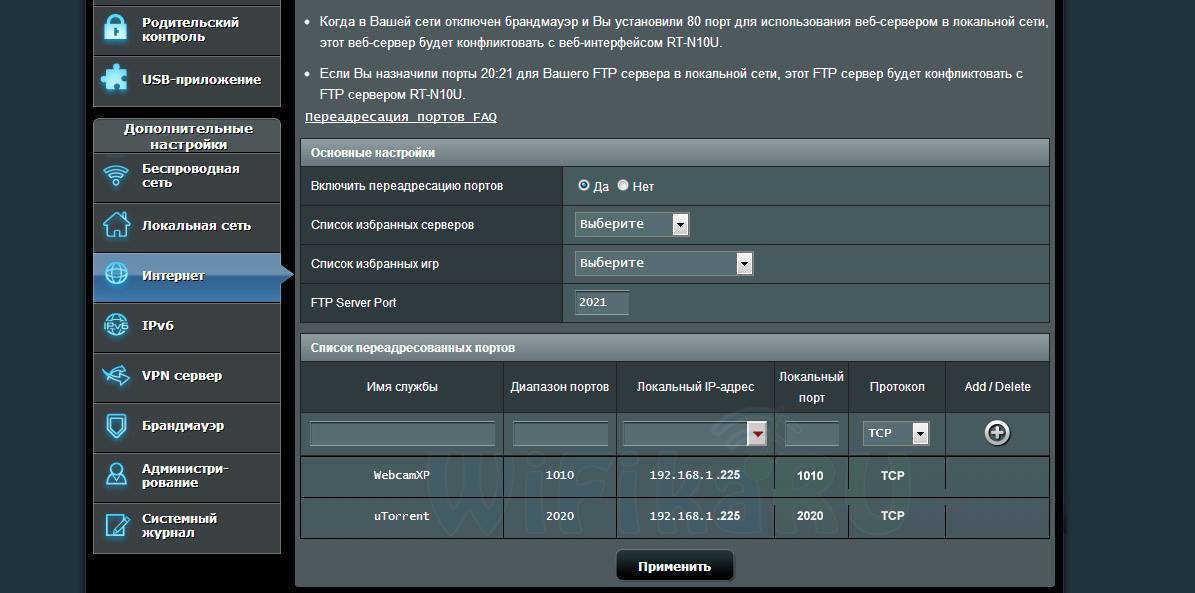
Task: Select 'Да' to enable port forwarding
Action: click(584, 186)
